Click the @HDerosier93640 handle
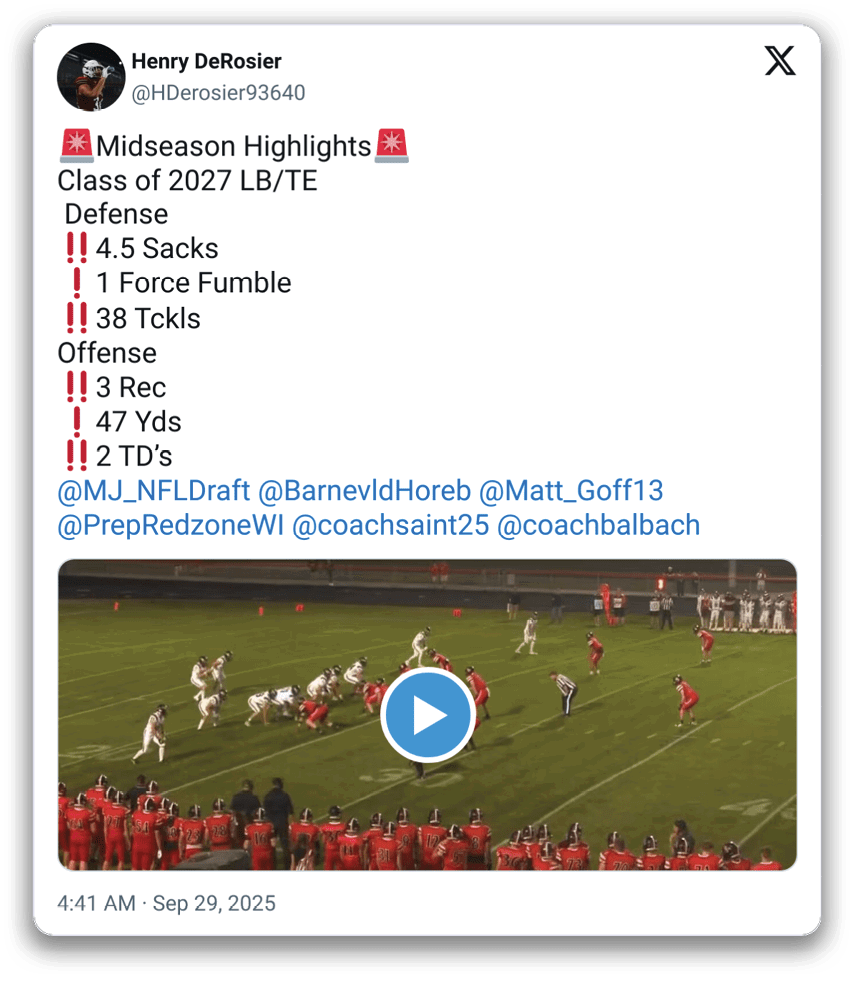Image resolution: width=854 pixels, height=992 pixels. click(x=218, y=93)
